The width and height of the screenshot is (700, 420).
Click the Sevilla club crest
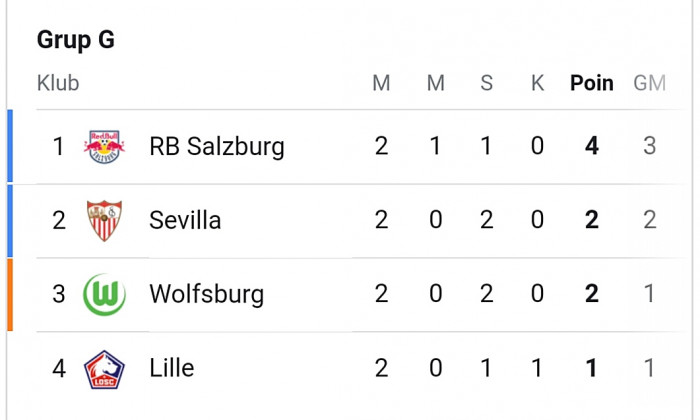(104, 220)
